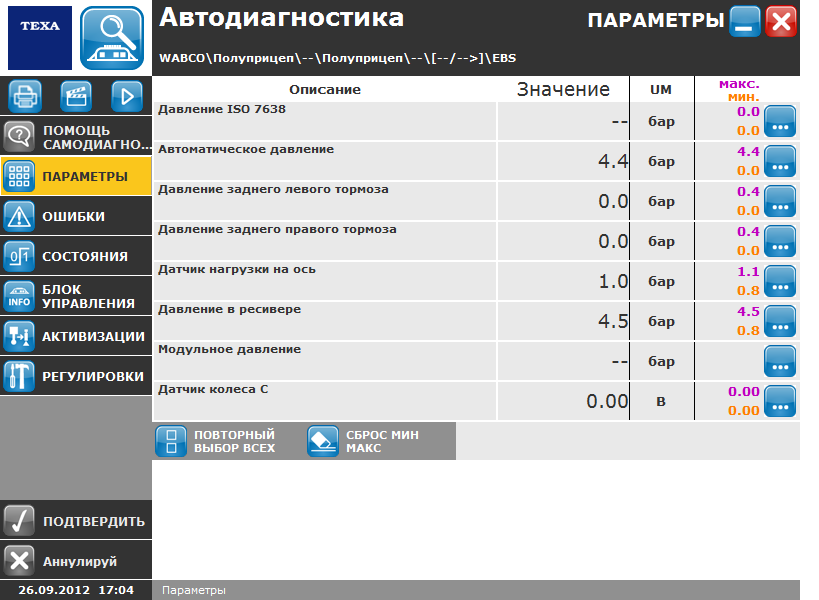The height and width of the screenshot is (600, 819).
Task: Open details button for Модульное давление
Action: [x=780, y=361]
